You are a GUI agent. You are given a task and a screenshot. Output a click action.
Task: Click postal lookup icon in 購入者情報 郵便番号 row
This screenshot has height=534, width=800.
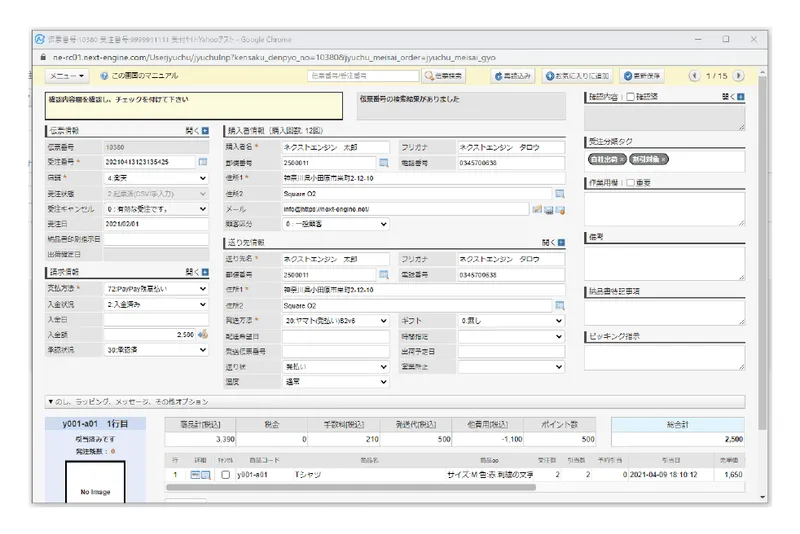coord(384,163)
